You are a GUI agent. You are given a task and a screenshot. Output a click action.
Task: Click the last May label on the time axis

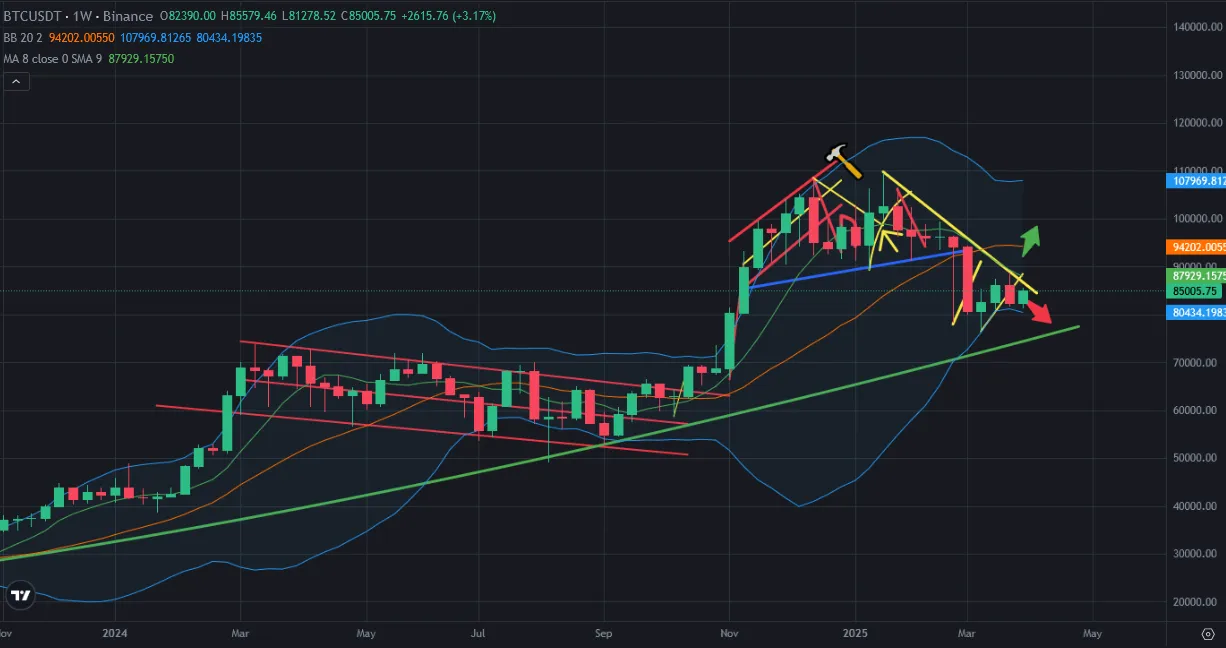[1092, 634]
